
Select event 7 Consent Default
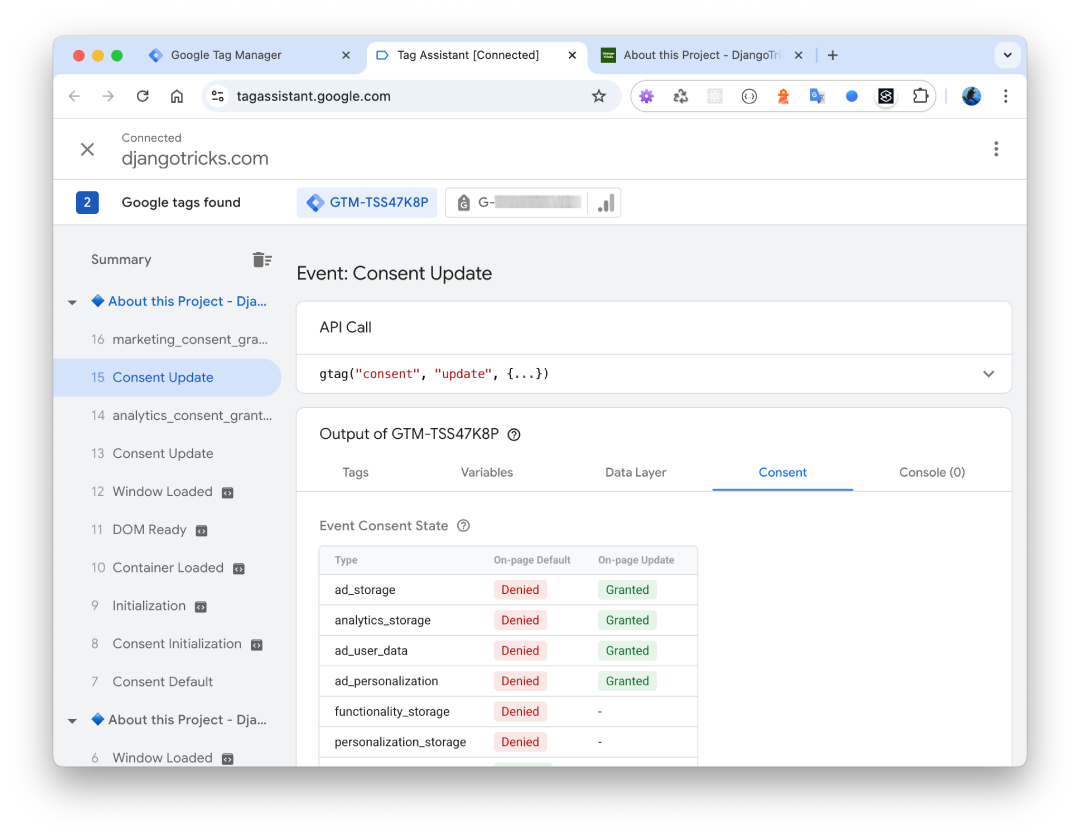coord(167,682)
